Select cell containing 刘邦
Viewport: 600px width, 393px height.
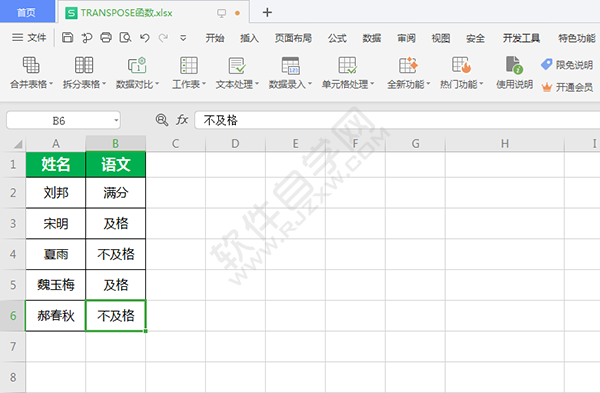[56, 193]
